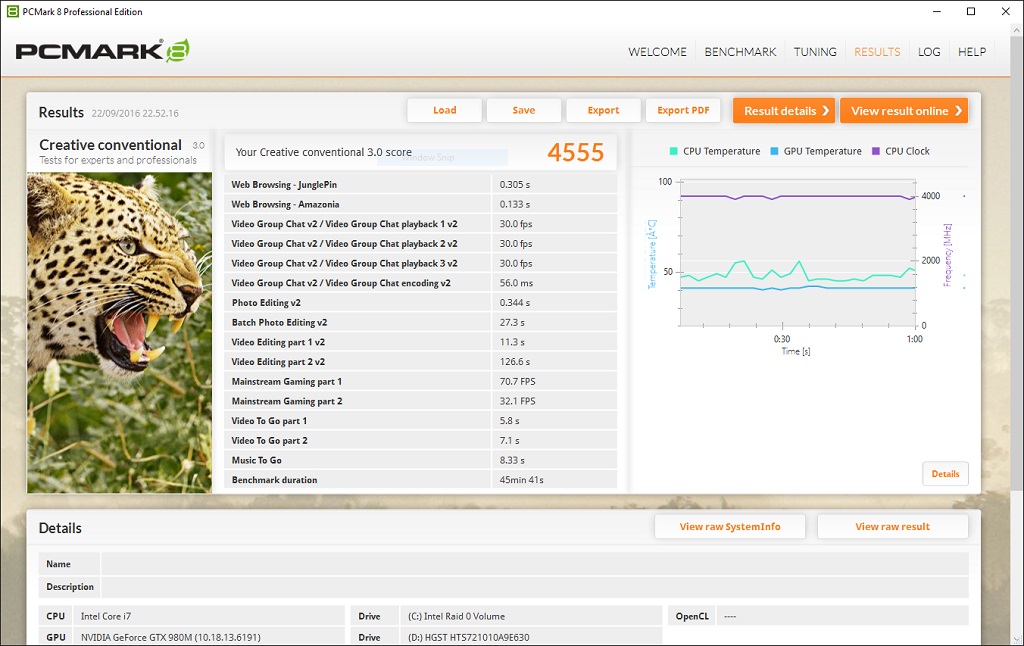This screenshot has height=646, width=1024.
Task: Click the PCMark 8 title bar app icon
Action: point(13,12)
